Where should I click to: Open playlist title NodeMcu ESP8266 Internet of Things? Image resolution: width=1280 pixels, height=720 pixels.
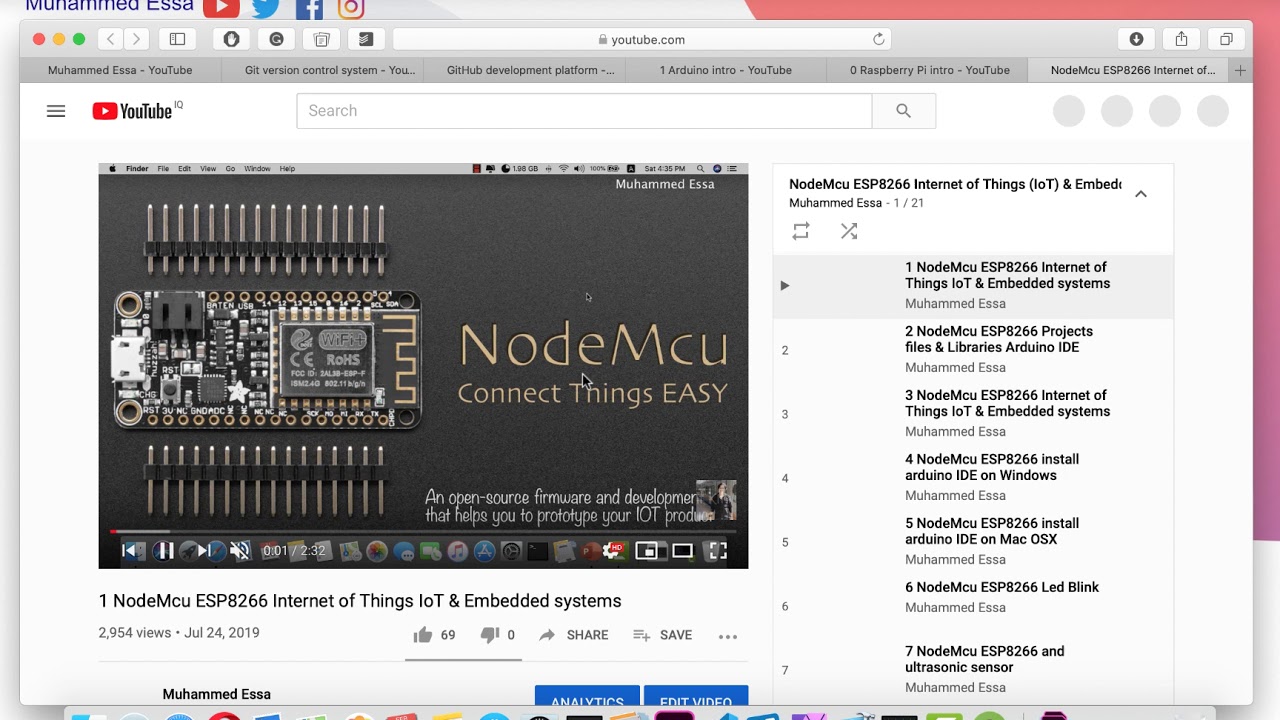pyautogui.click(x=955, y=184)
